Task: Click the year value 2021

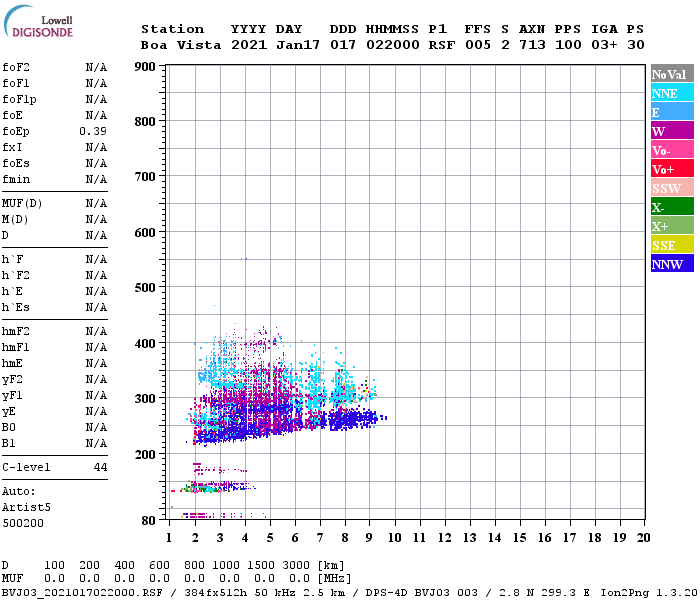Action: 249,45
